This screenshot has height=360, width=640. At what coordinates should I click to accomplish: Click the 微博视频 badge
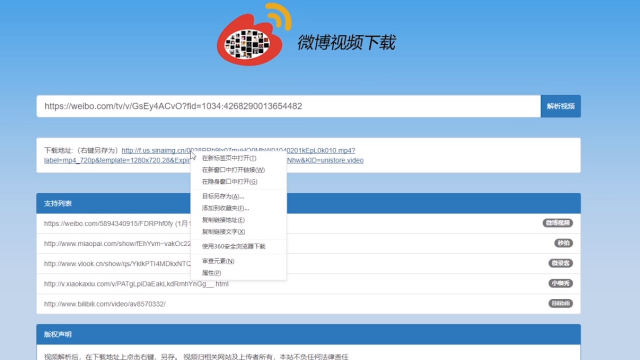[x=558, y=223]
